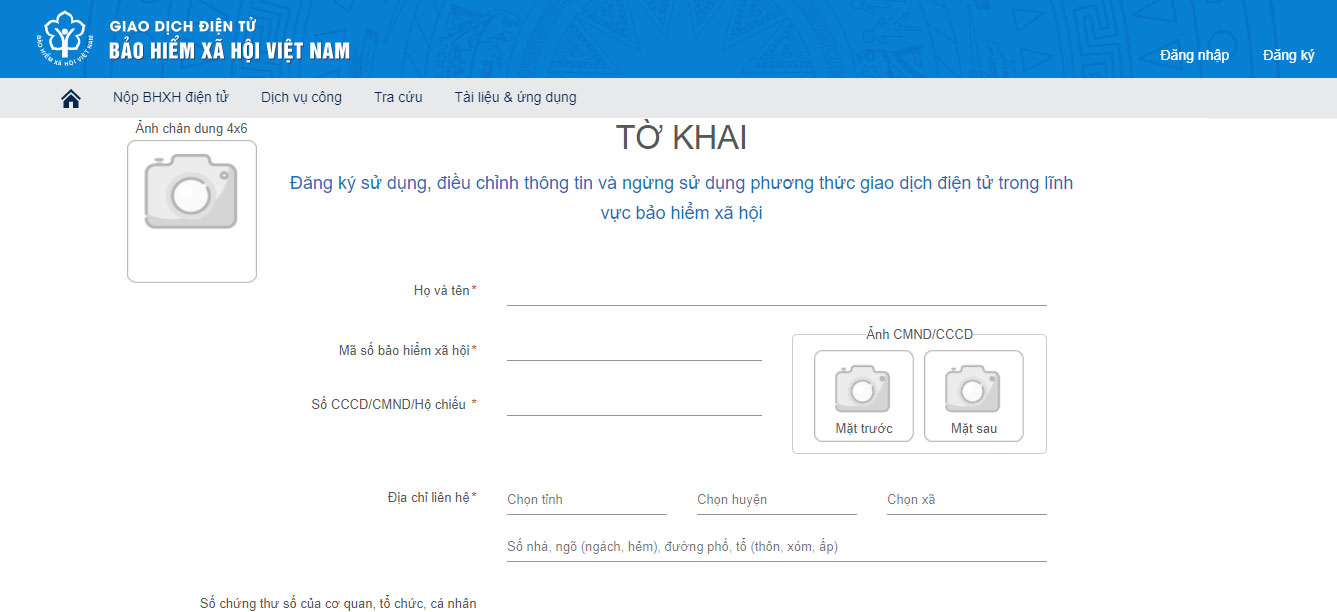Upload portrait photo via large camera icon
Viewport: 1337px width, 612px height.
pyautogui.click(x=191, y=191)
